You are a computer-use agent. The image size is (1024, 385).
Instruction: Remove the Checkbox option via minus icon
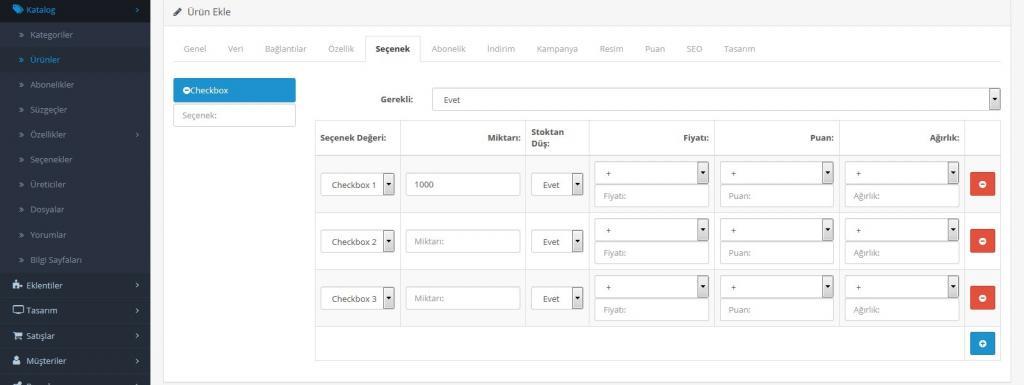(x=187, y=91)
